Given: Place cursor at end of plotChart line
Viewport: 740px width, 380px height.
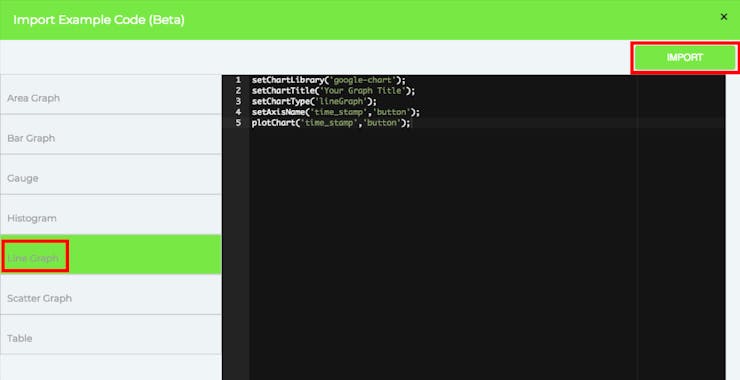Looking at the screenshot, I should coord(411,123).
